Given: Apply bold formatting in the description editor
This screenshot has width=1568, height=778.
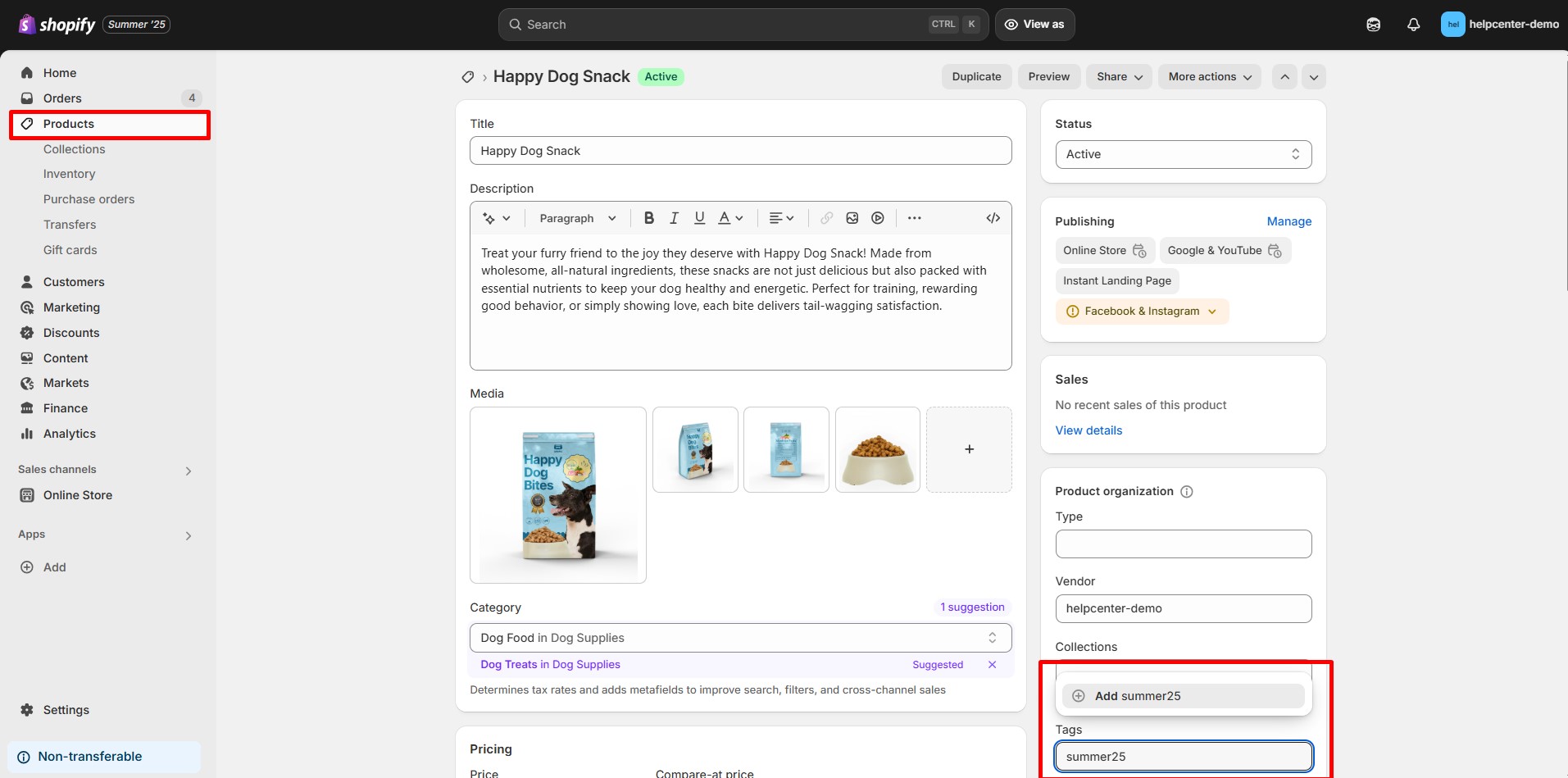Looking at the screenshot, I should click(x=648, y=218).
